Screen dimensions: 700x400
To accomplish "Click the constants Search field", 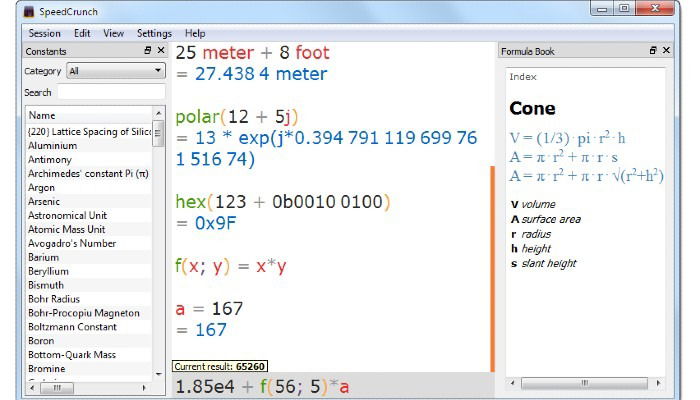I will pyautogui.click(x=111, y=92).
